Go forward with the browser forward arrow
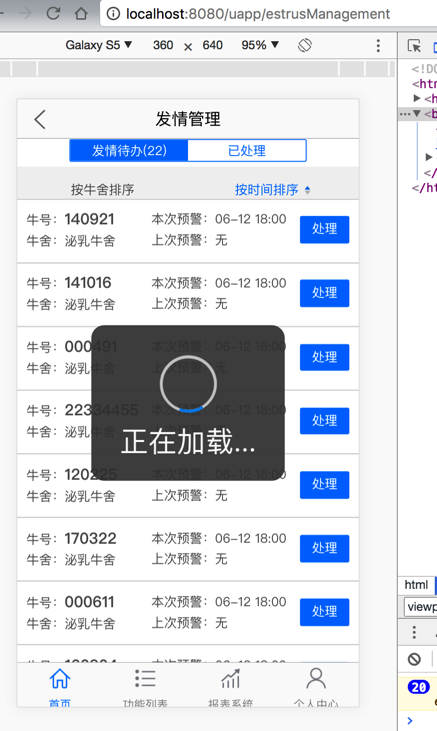The image size is (437, 731). (x=25, y=14)
